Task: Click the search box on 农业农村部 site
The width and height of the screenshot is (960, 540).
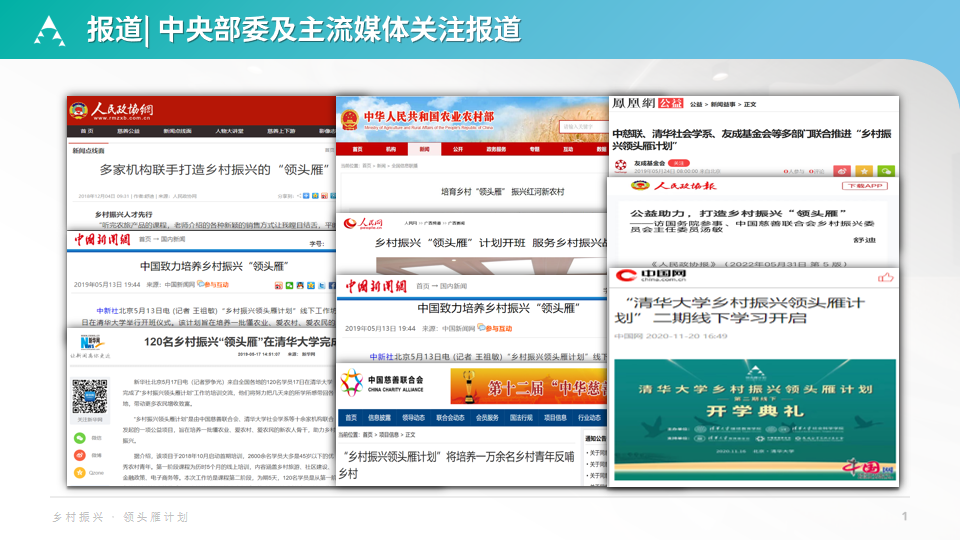Action: click(583, 127)
